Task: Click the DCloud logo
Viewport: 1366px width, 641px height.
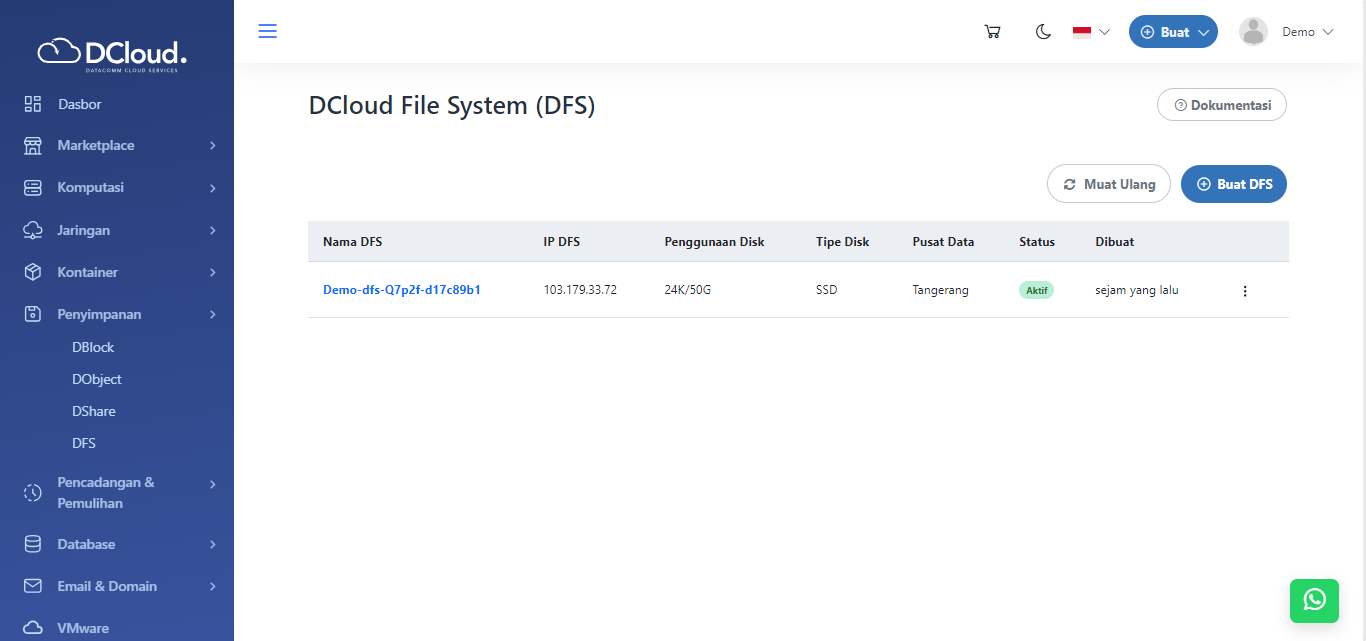Action: click(x=112, y=53)
